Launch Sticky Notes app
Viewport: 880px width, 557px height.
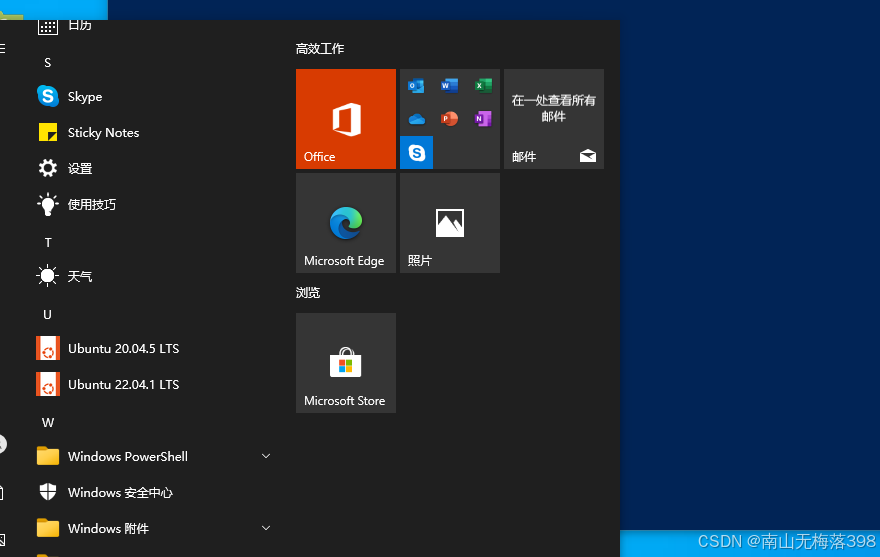(152, 133)
